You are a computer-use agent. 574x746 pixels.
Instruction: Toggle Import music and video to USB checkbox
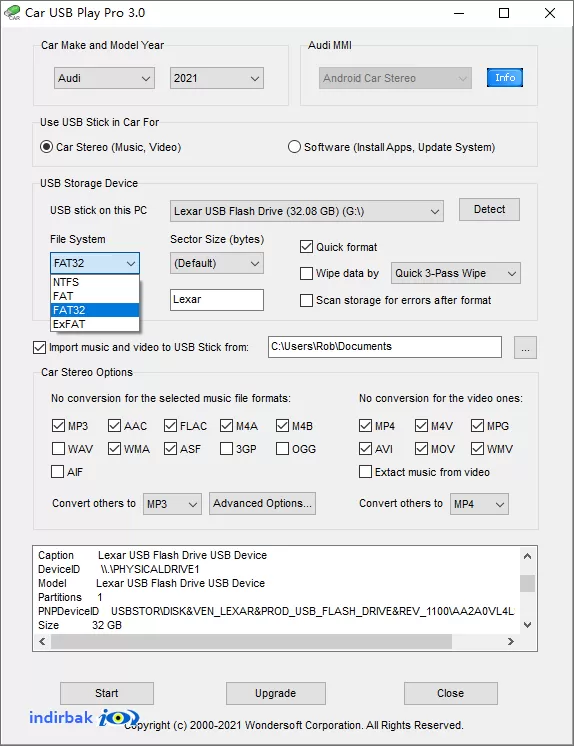40,347
